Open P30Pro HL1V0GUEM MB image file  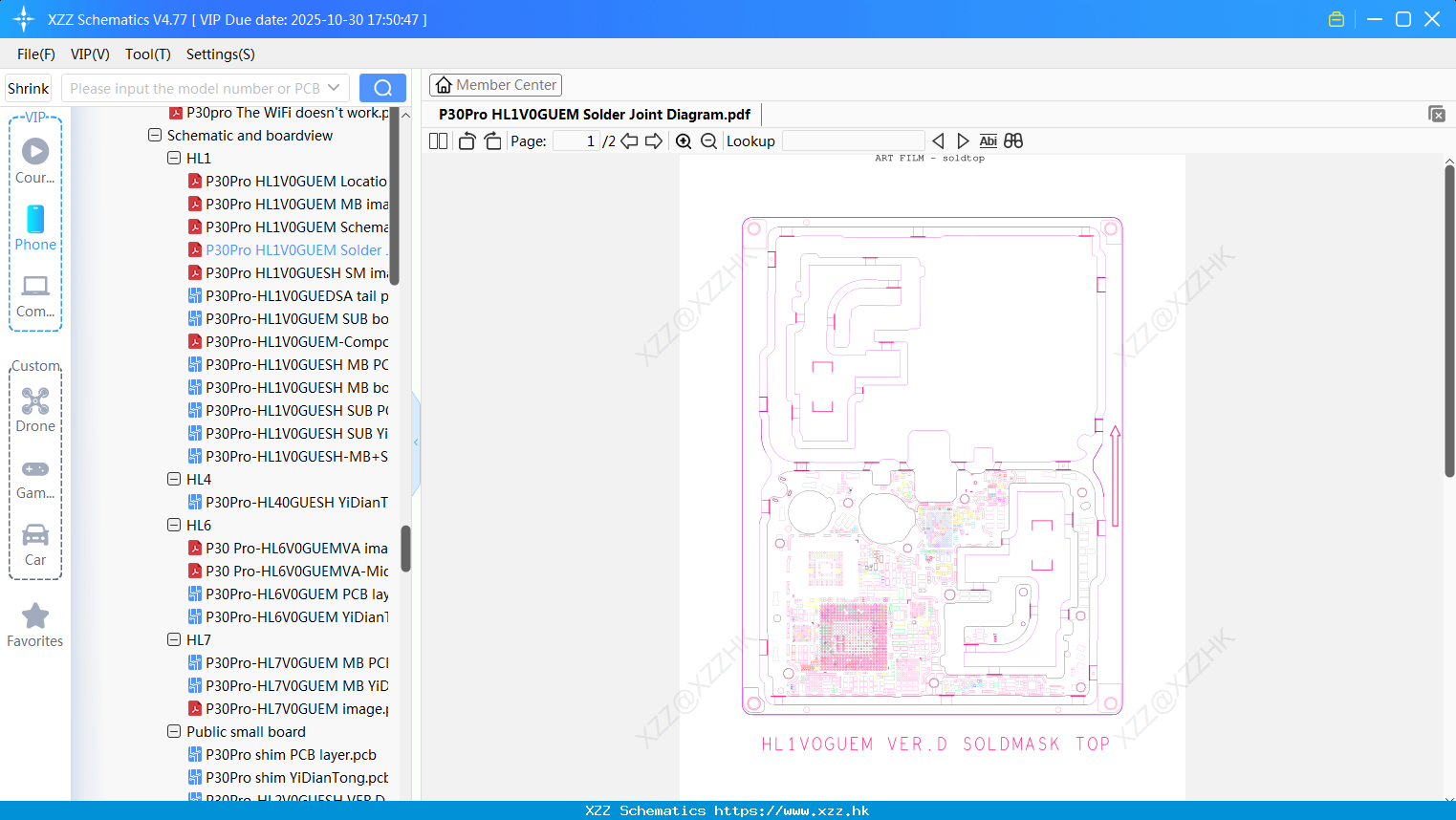coord(288,205)
